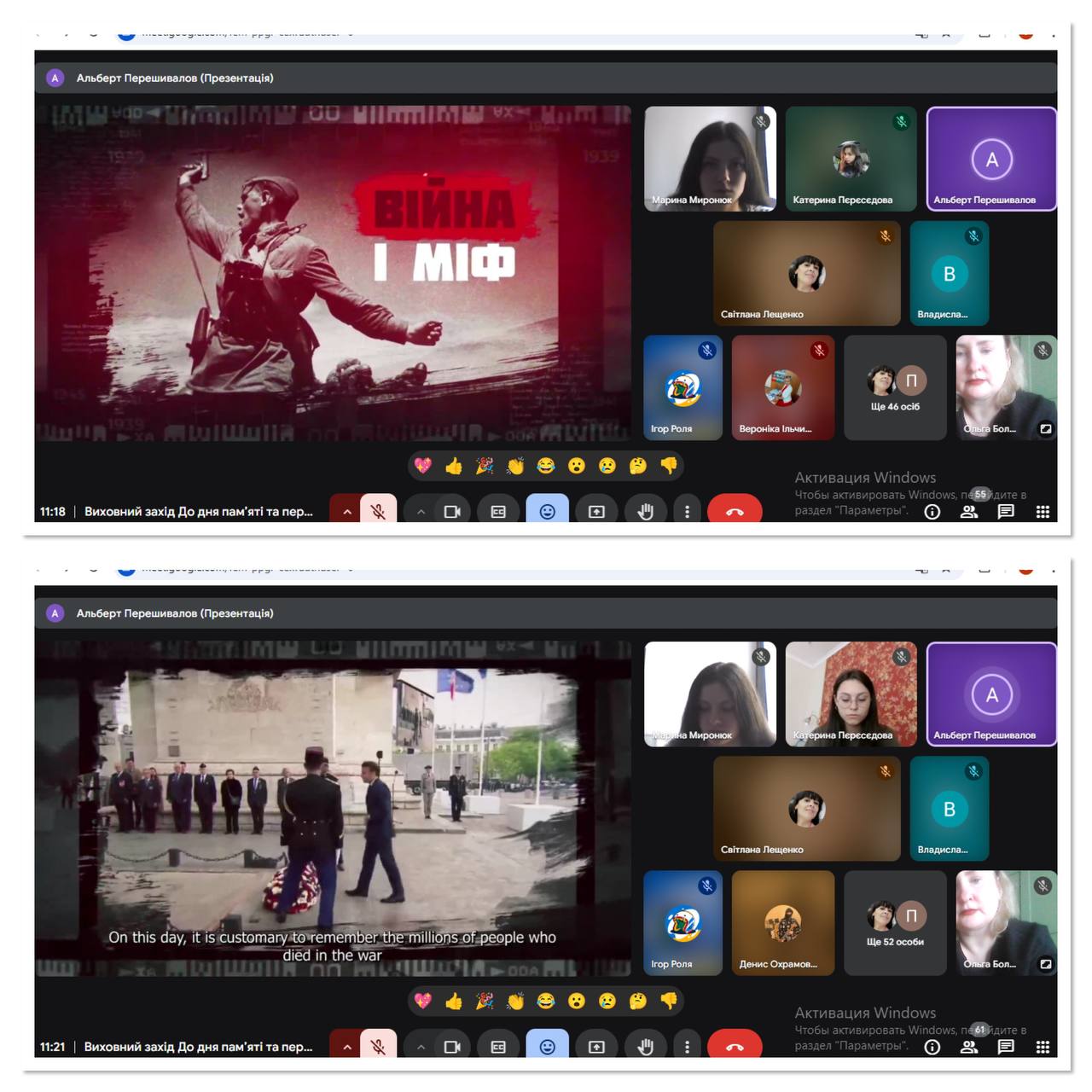Present screen button in top meeting
This screenshot has height=1092, width=1092.
pos(596,511)
